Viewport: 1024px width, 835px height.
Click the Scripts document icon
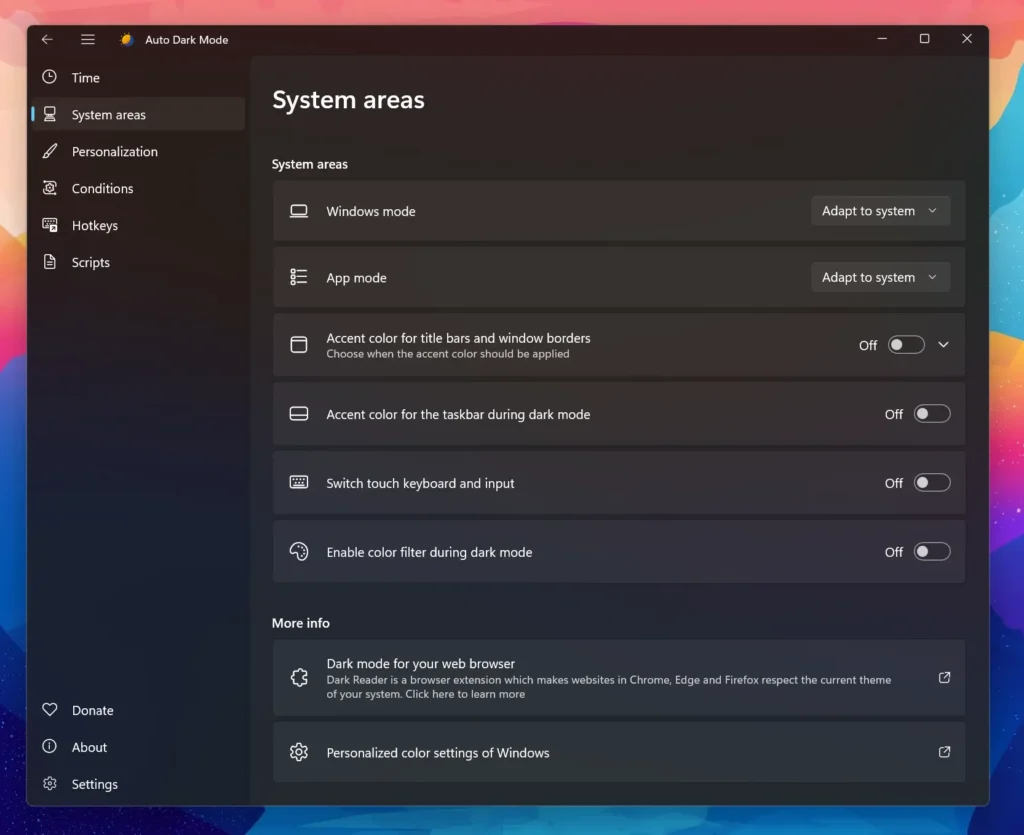click(50, 262)
